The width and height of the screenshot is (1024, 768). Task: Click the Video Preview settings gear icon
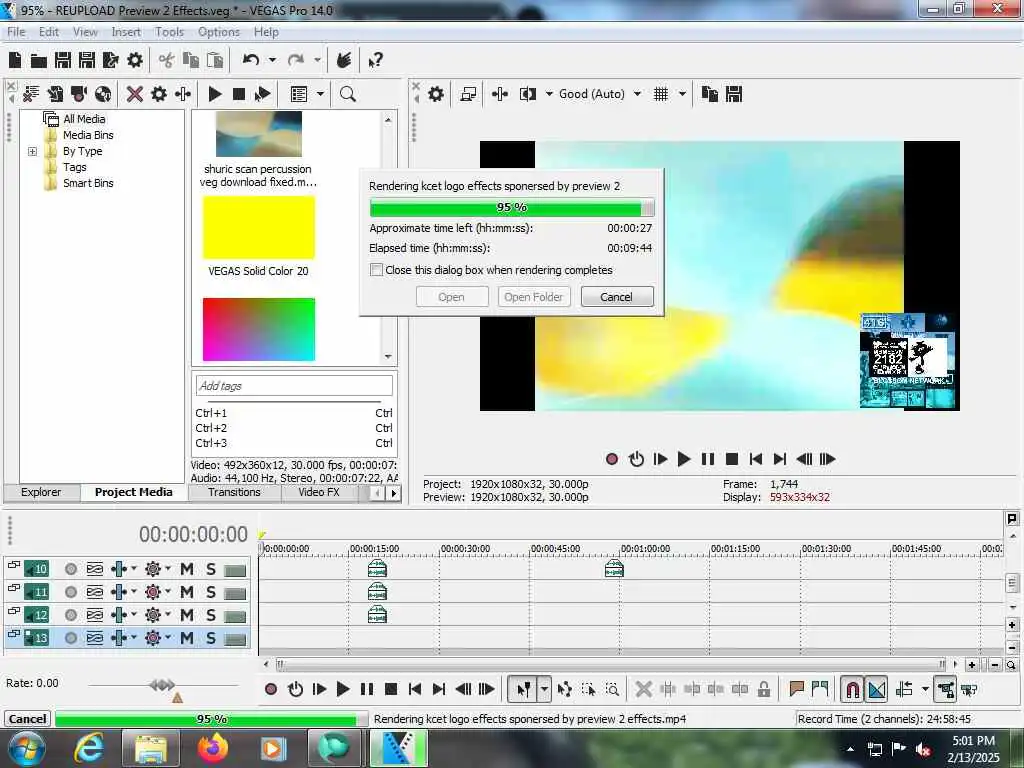[x=436, y=94]
